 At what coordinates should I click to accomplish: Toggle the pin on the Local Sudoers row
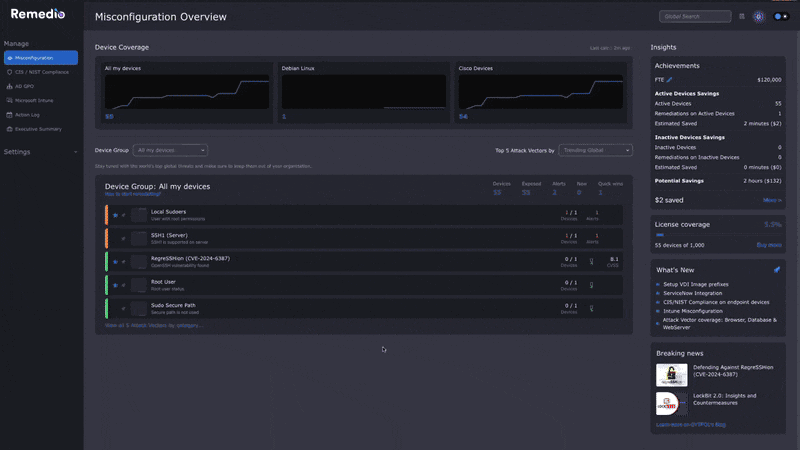coord(123,215)
